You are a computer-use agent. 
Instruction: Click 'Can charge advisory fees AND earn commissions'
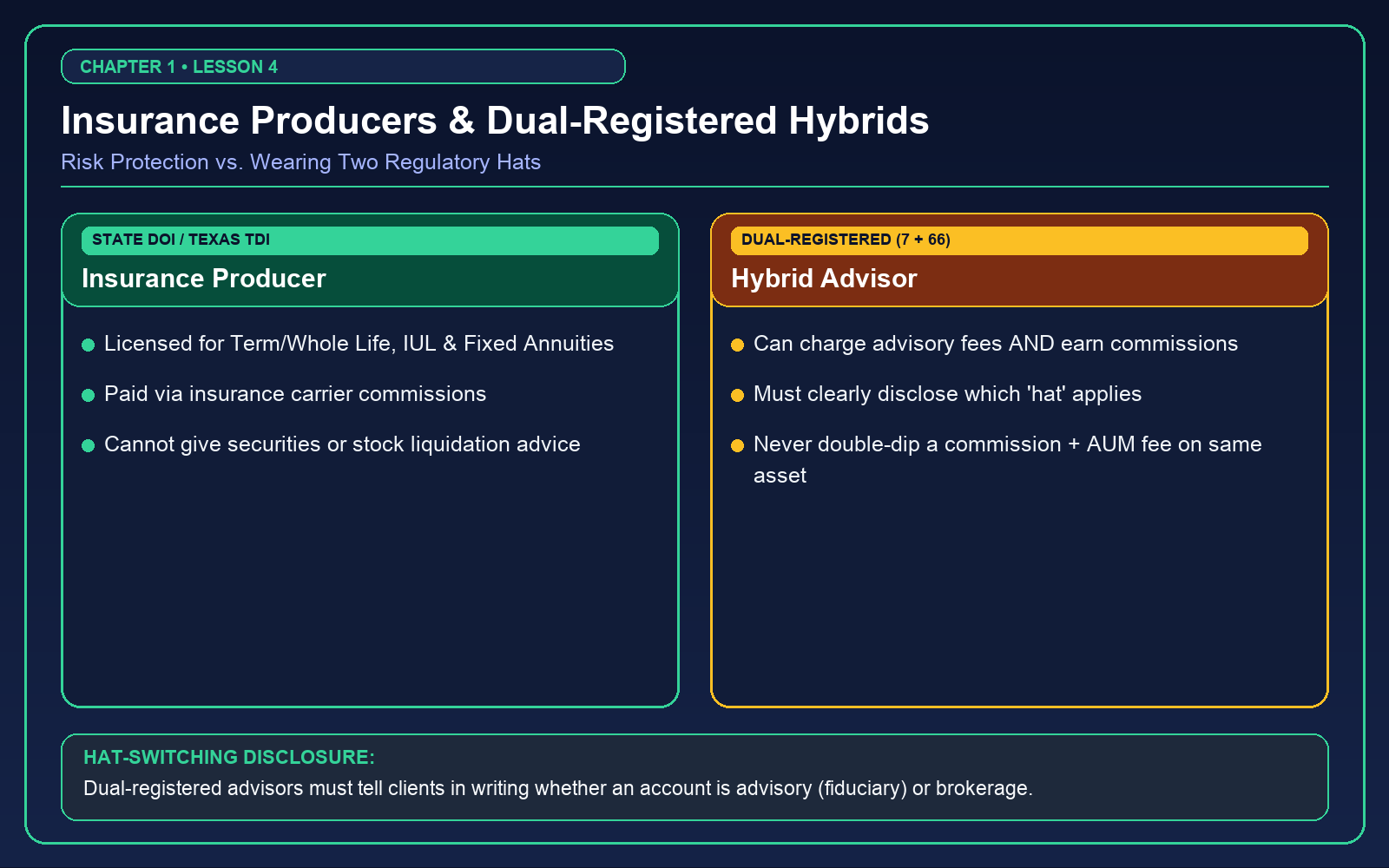coord(996,344)
